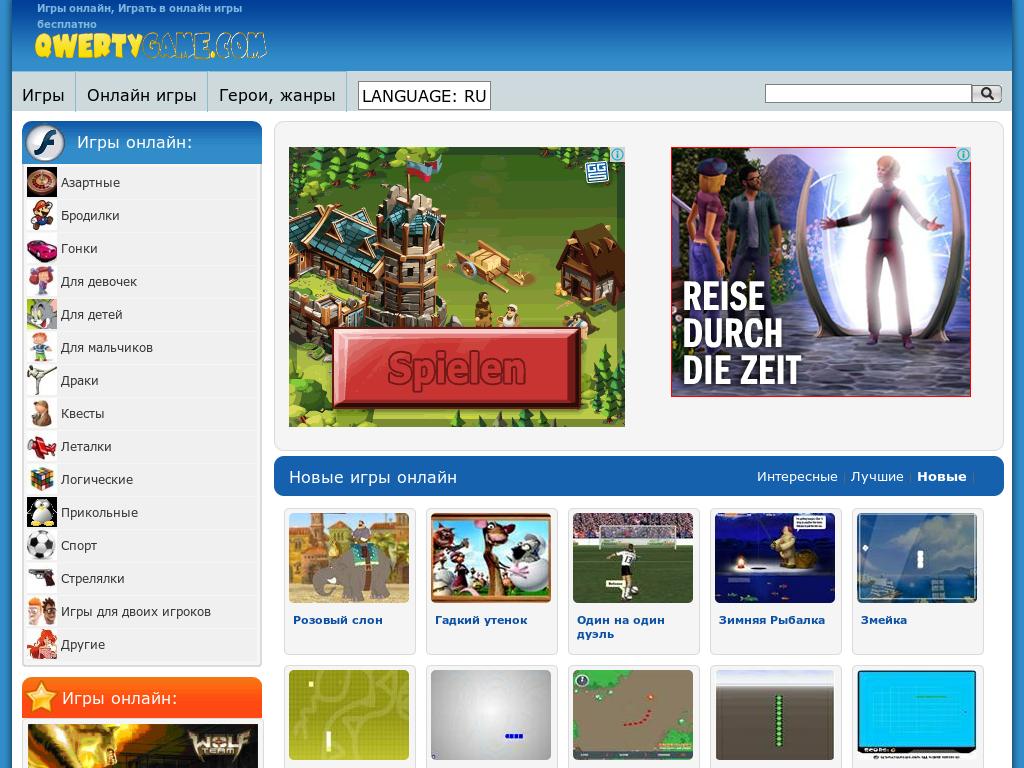Open the Азартные category link

[90, 183]
